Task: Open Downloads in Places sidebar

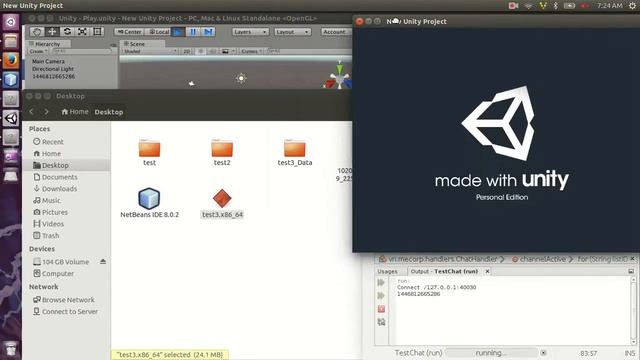Action: [x=55, y=189]
